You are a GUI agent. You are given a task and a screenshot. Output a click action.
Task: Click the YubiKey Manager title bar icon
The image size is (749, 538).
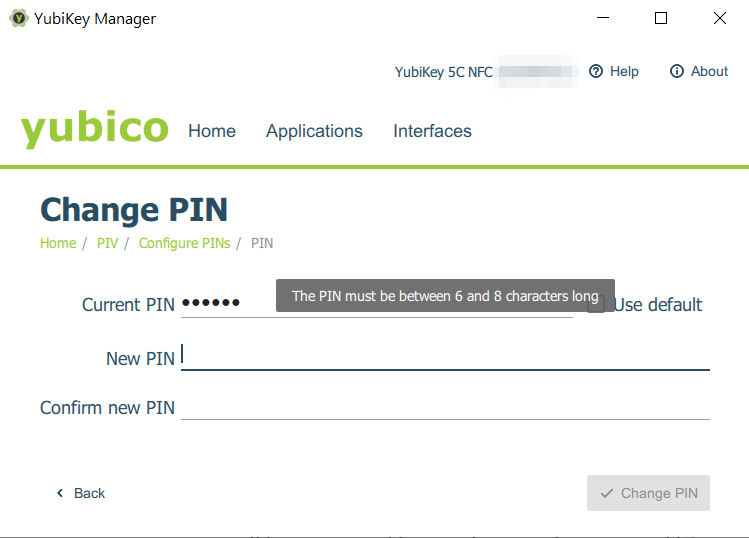[x=18, y=18]
